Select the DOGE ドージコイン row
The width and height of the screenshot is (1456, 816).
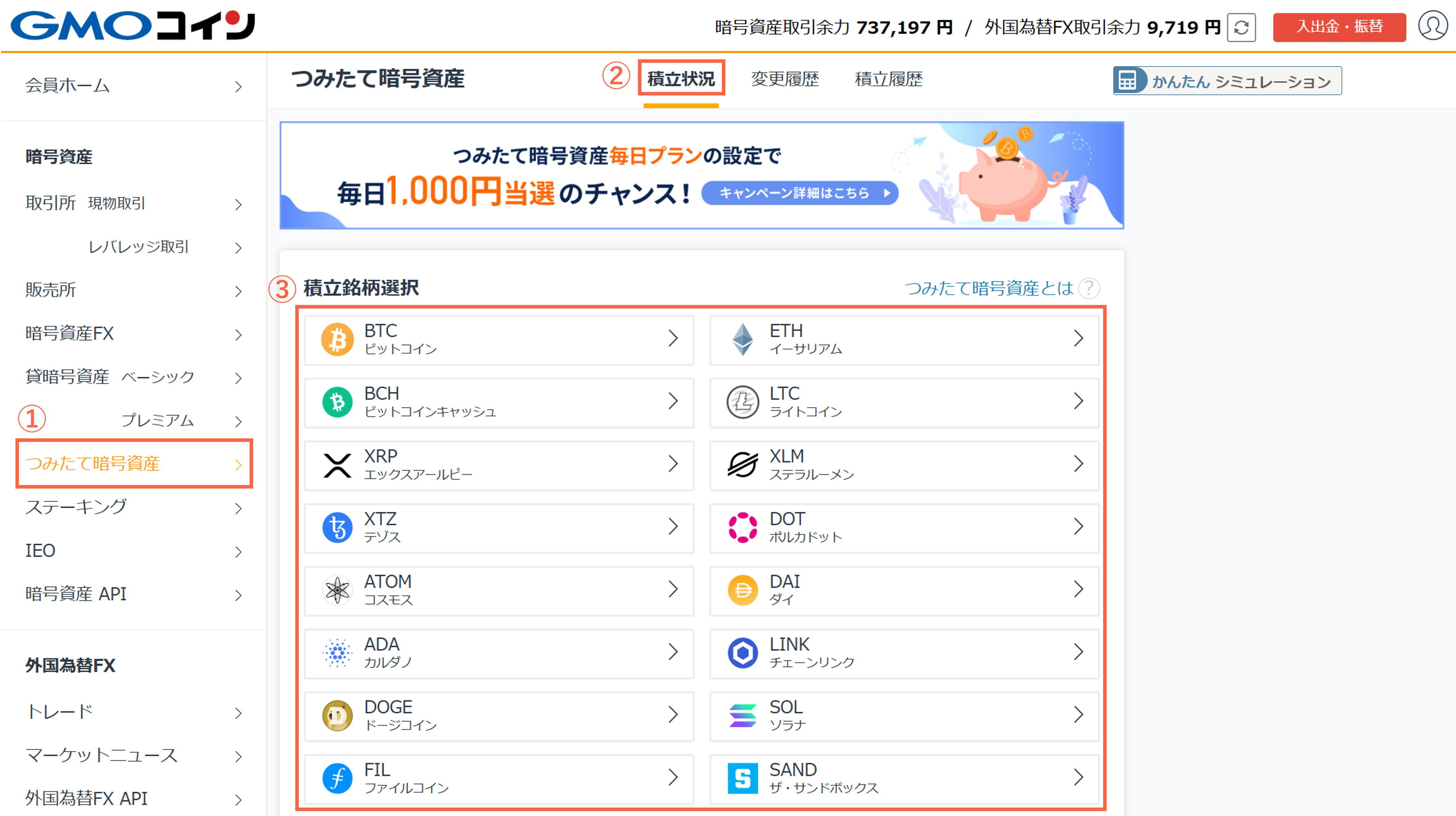click(x=499, y=716)
